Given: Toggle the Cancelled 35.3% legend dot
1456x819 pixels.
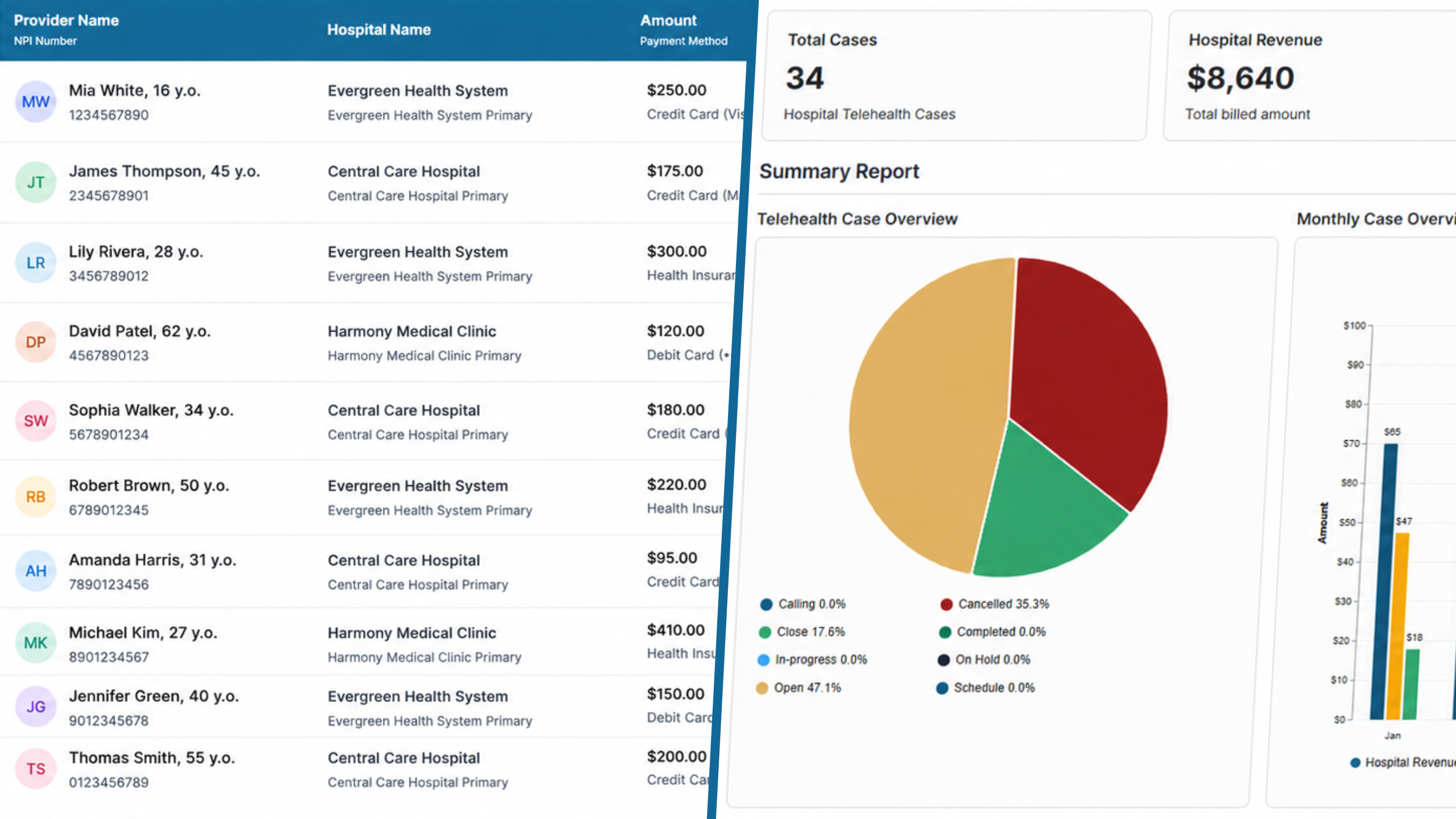Looking at the screenshot, I should click(946, 604).
